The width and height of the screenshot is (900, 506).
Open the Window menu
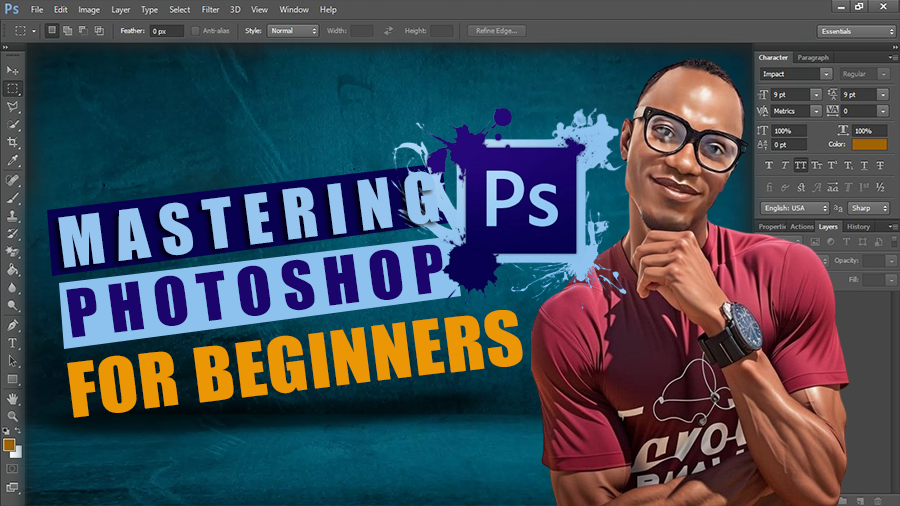(x=294, y=10)
